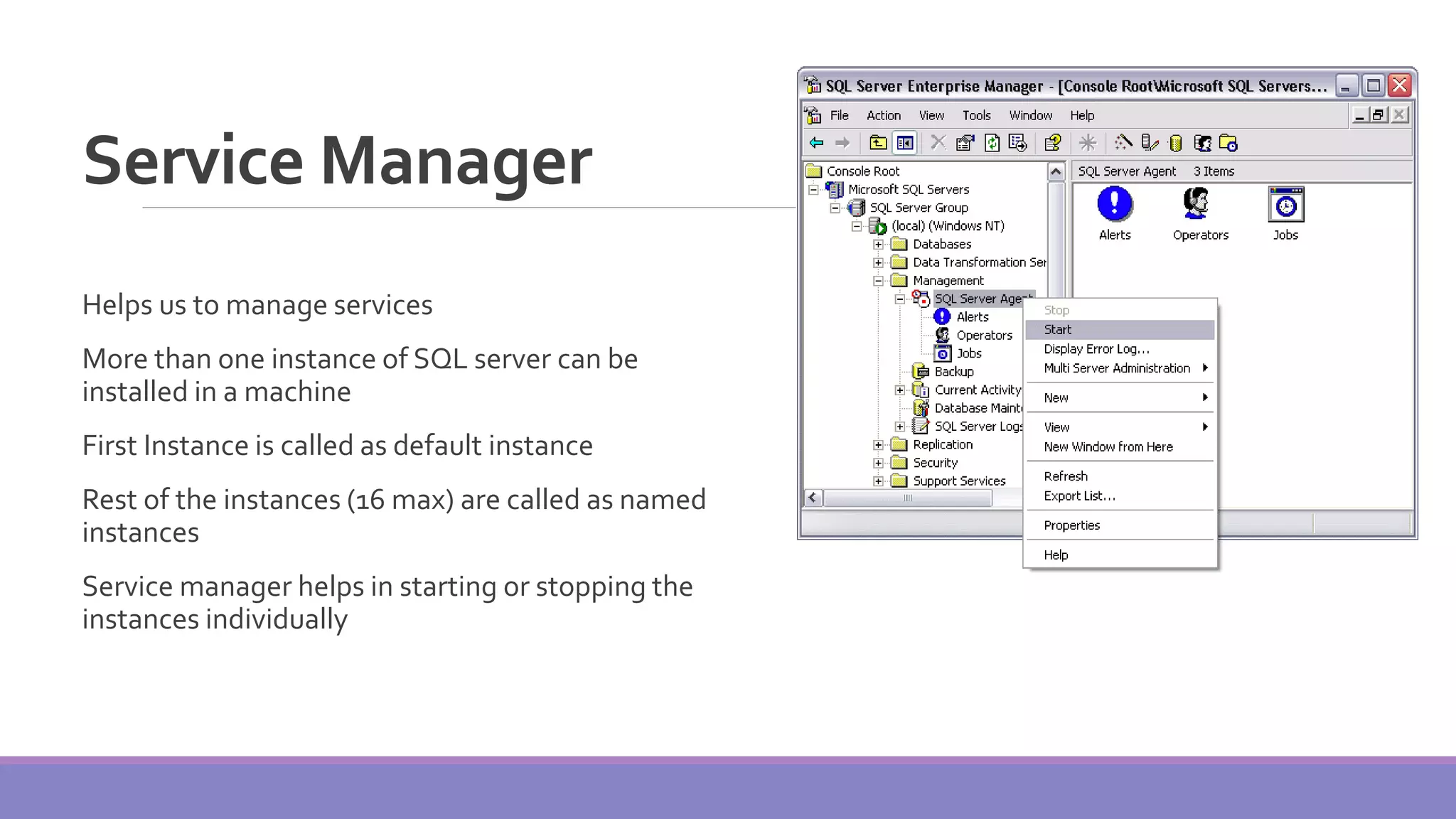Viewport: 1456px width, 819px height.
Task: Select the Alerts icon in the right pane
Action: click(x=1115, y=213)
